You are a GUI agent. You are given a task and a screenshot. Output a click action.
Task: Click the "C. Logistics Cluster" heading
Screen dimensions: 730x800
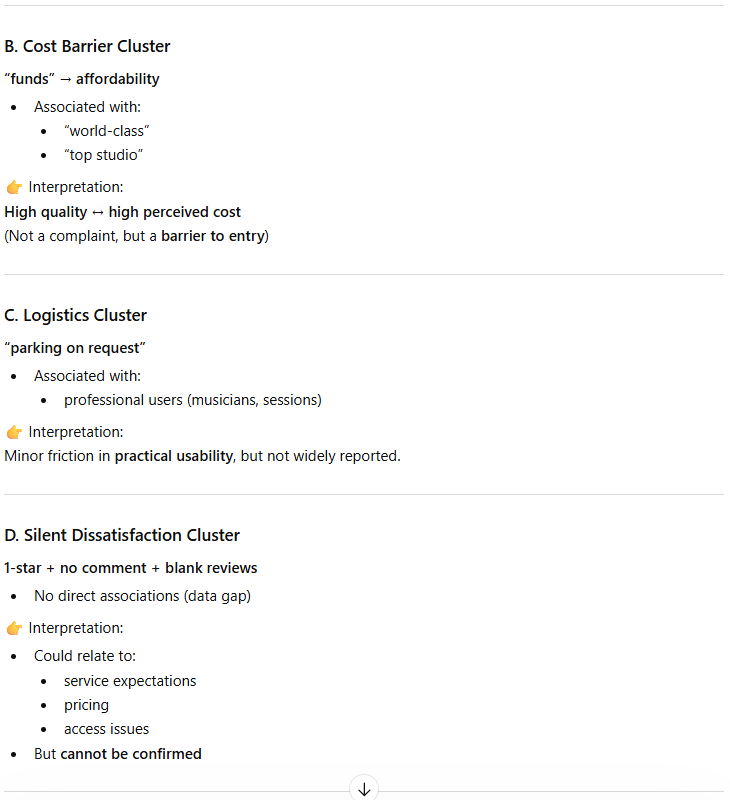pyautogui.click(x=75, y=315)
